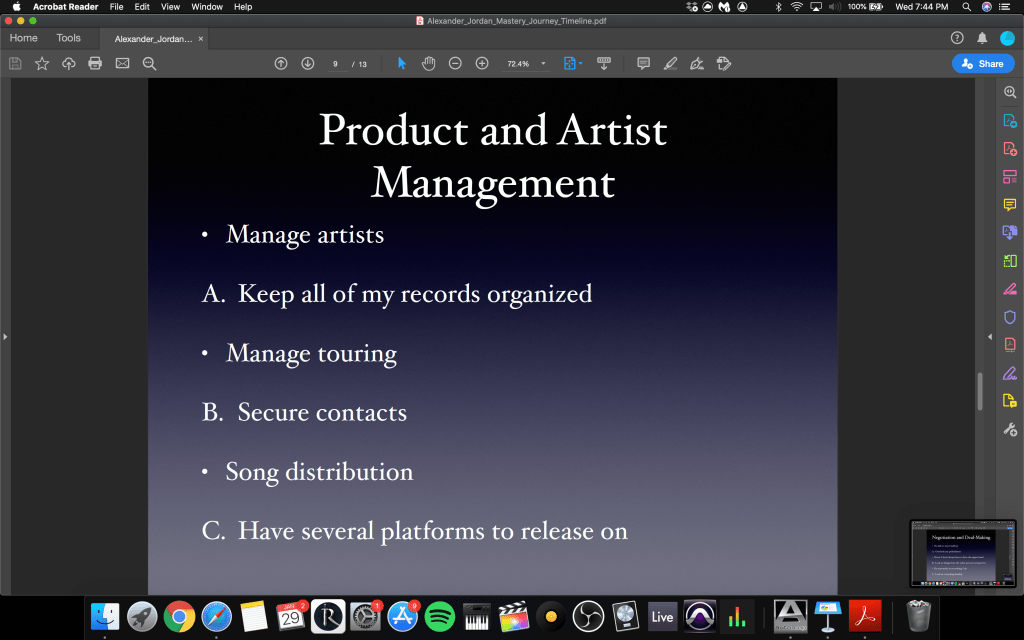
Task: Click the page number input field
Action: click(x=336, y=63)
